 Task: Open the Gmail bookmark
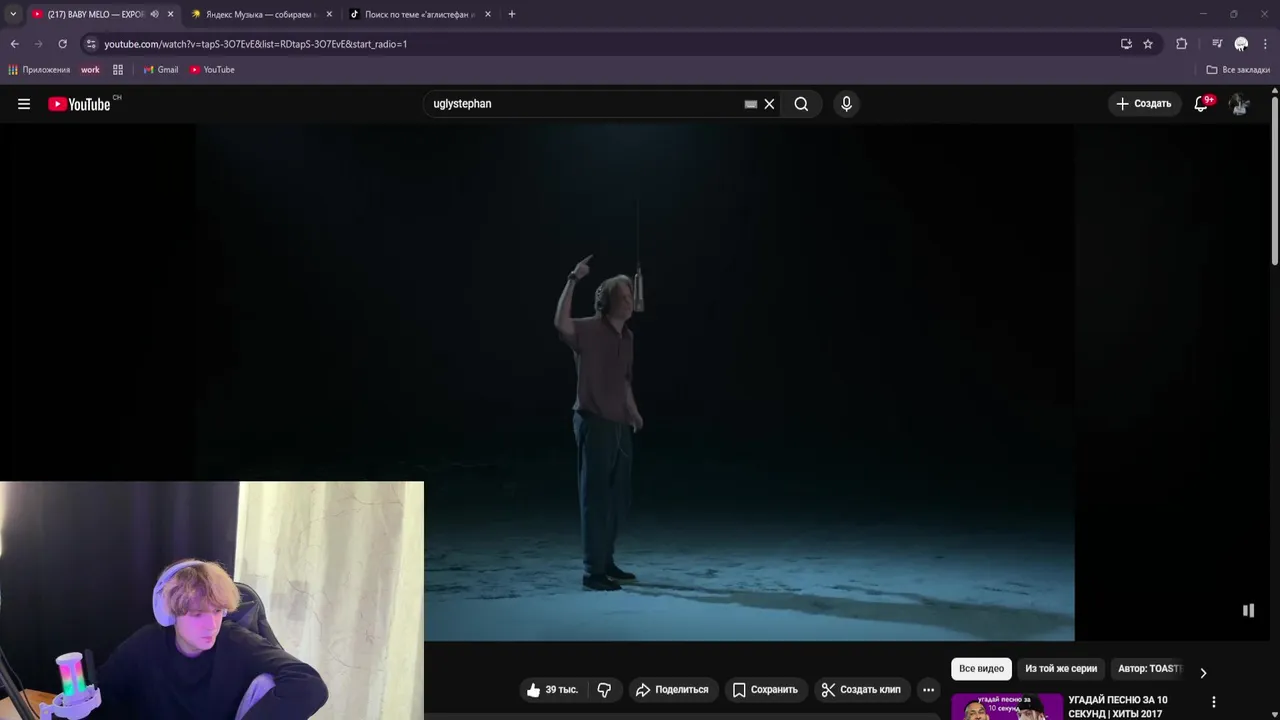click(x=160, y=70)
